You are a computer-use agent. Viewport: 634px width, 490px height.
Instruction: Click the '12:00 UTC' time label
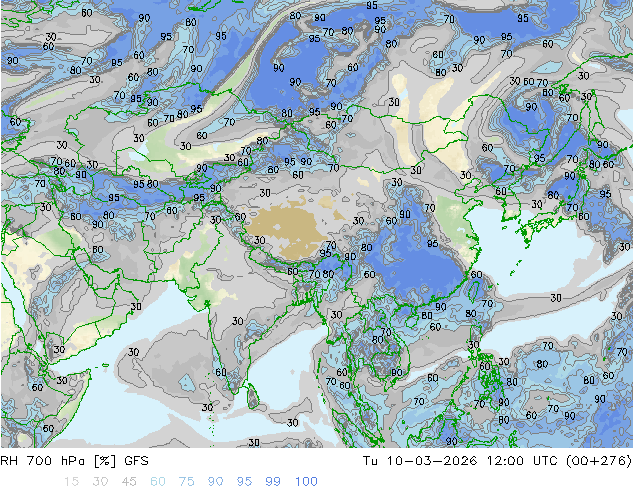pyautogui.click(x=522, y=461)
